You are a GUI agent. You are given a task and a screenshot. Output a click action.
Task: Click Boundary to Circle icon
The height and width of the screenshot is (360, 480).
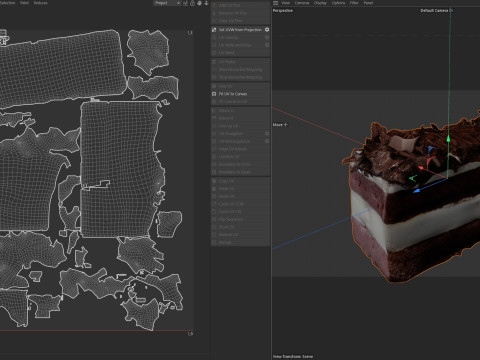click(214, 164)
